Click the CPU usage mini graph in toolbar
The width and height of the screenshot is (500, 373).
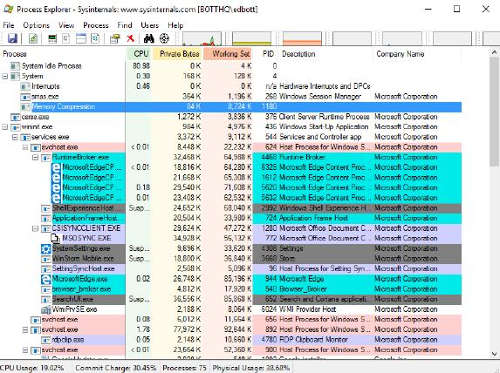tap(202, 39)
